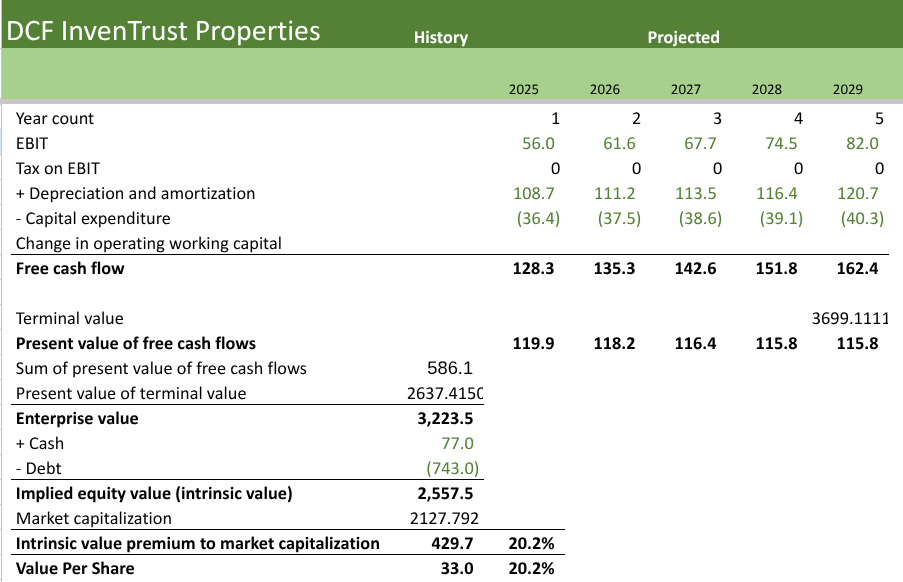903x582 pixels.
Task: Select the 2026 column header
Action: [604, 89]
